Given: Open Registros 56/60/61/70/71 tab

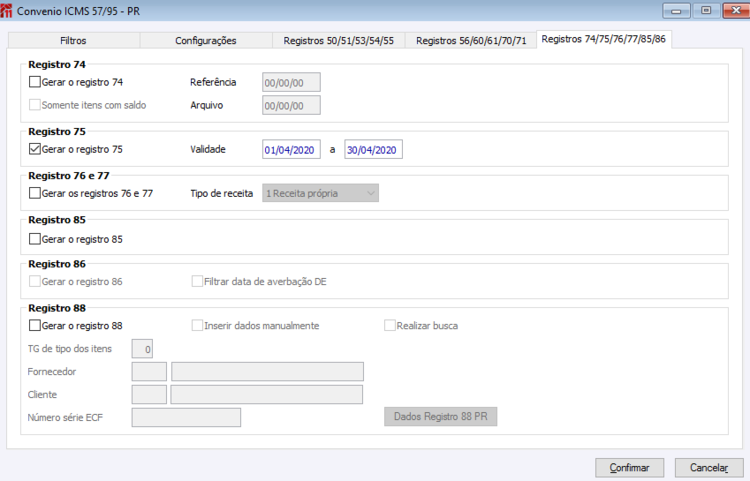Looking at the screenshot, I should (471, 41).
